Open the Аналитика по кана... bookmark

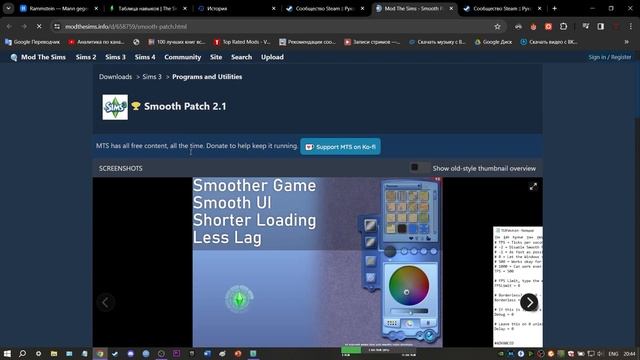pos(96,42)
